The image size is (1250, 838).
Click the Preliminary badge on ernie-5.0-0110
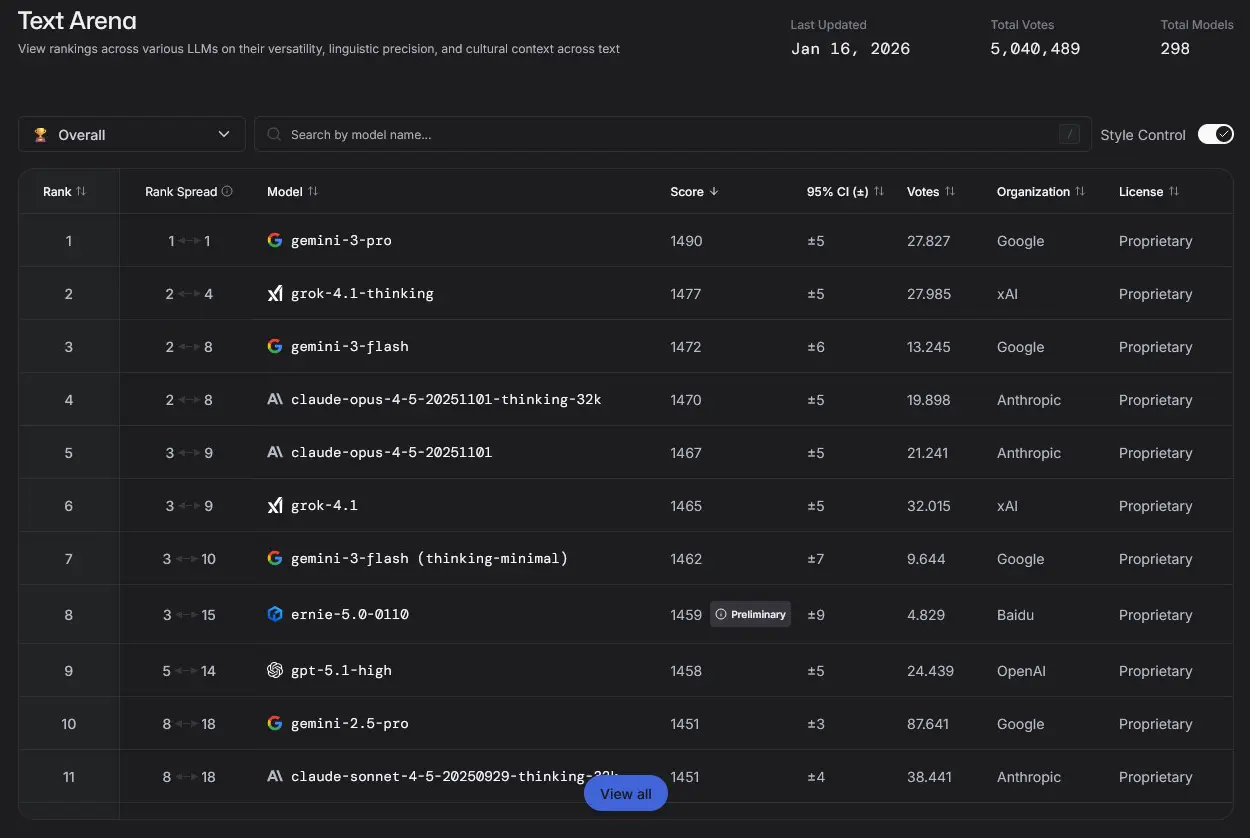click(750, 614)
